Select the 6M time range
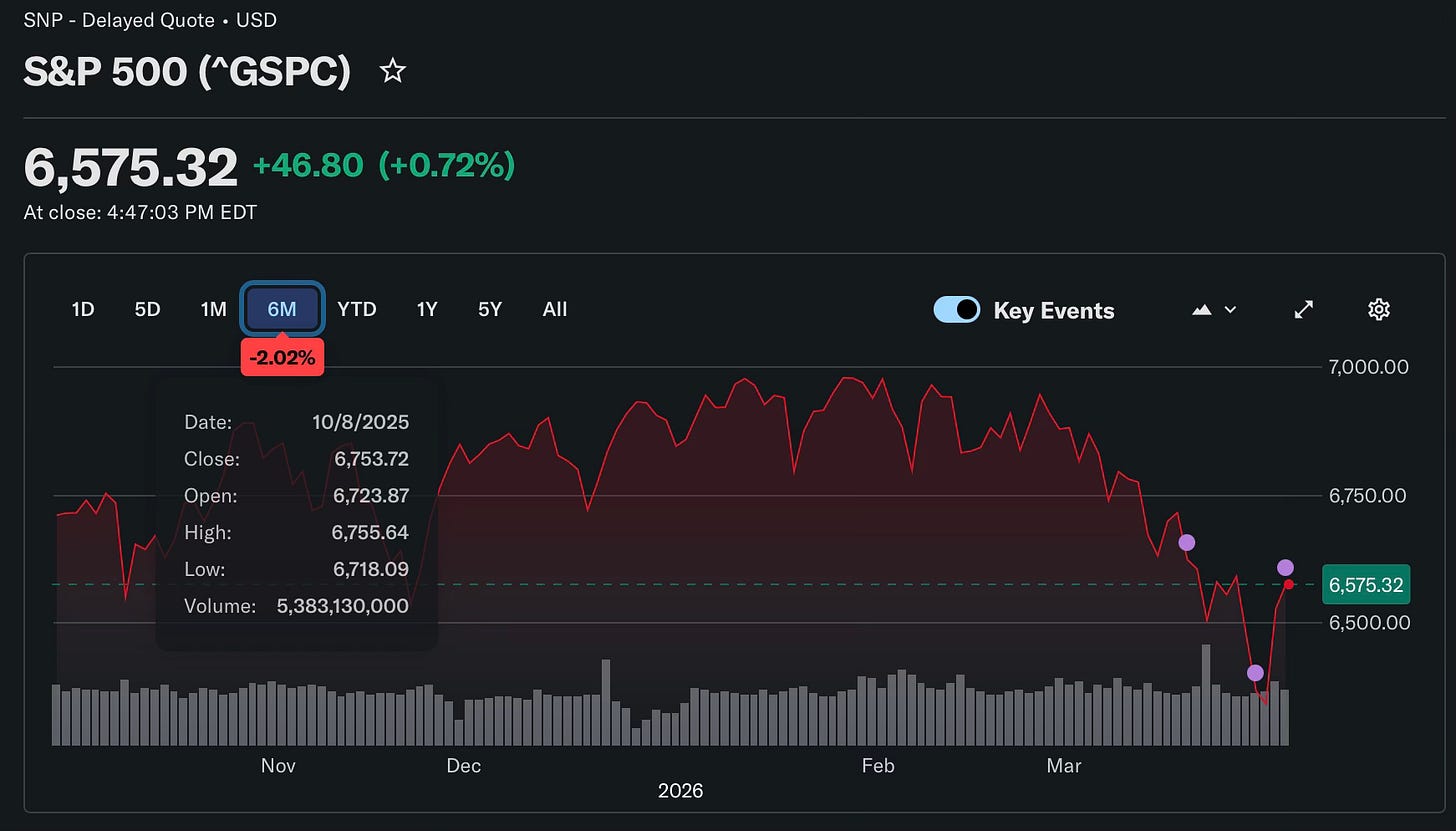This screenshot has height=831, width=1456. pos(282,309)
